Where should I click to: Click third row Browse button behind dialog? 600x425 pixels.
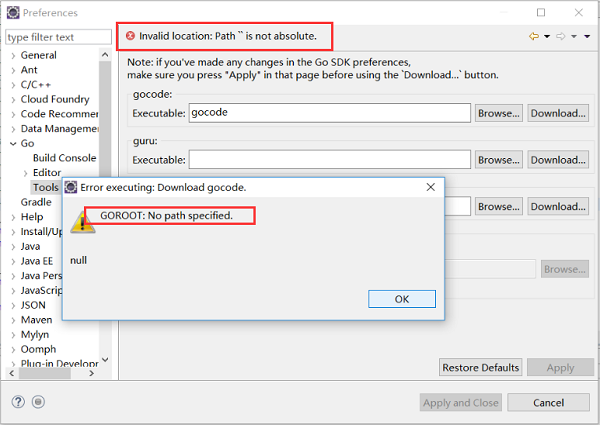[499, 207]
